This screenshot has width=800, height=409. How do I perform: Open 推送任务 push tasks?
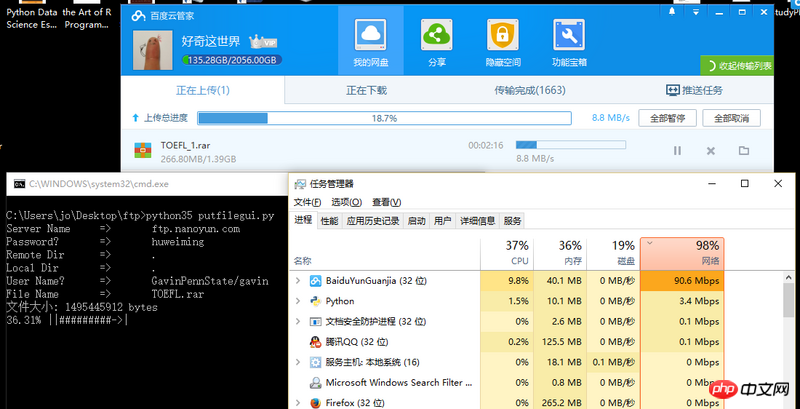tap(694, 91)
